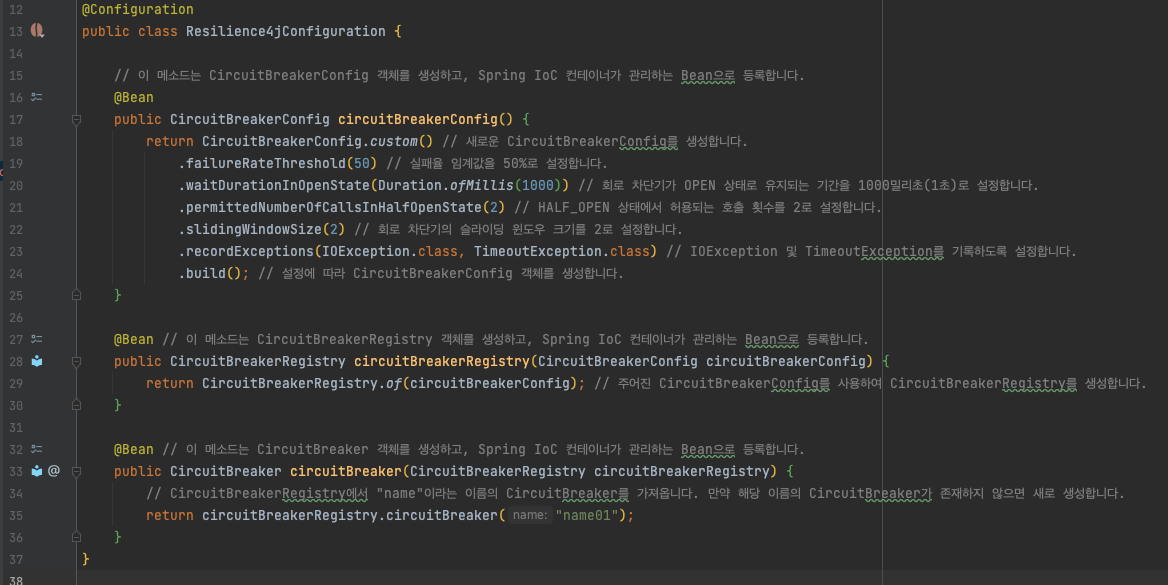This screenshot has width=1168, height=585.
Task: Click the CircuitBreakerConfig parameter type on line 28
Action: tap(618, 361)
